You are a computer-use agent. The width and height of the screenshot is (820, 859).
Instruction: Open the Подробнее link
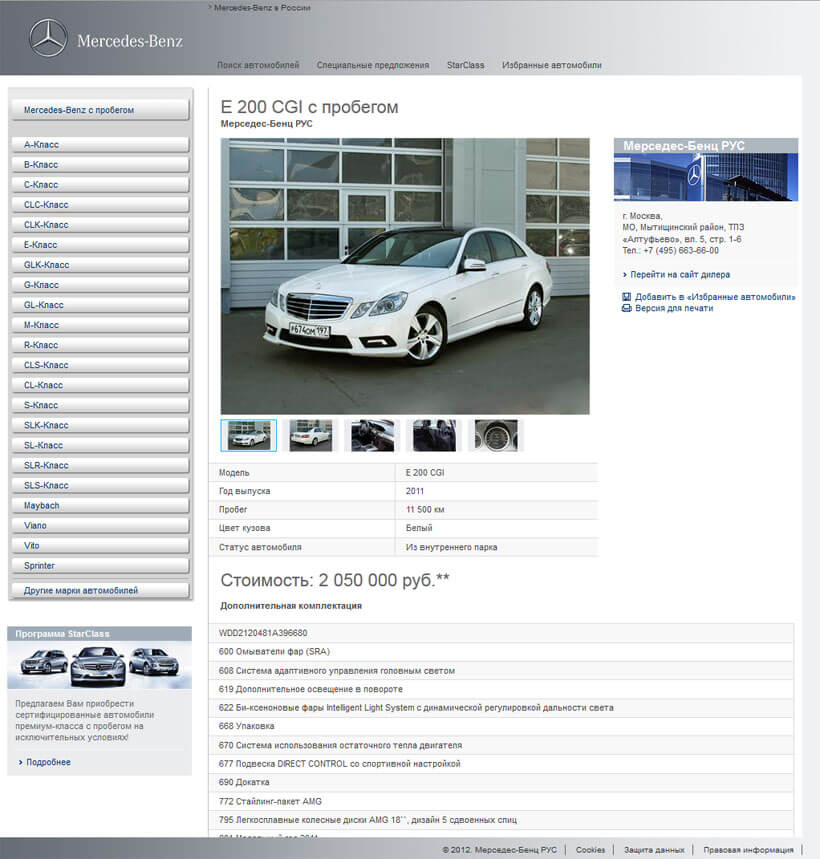pos(48,762)
